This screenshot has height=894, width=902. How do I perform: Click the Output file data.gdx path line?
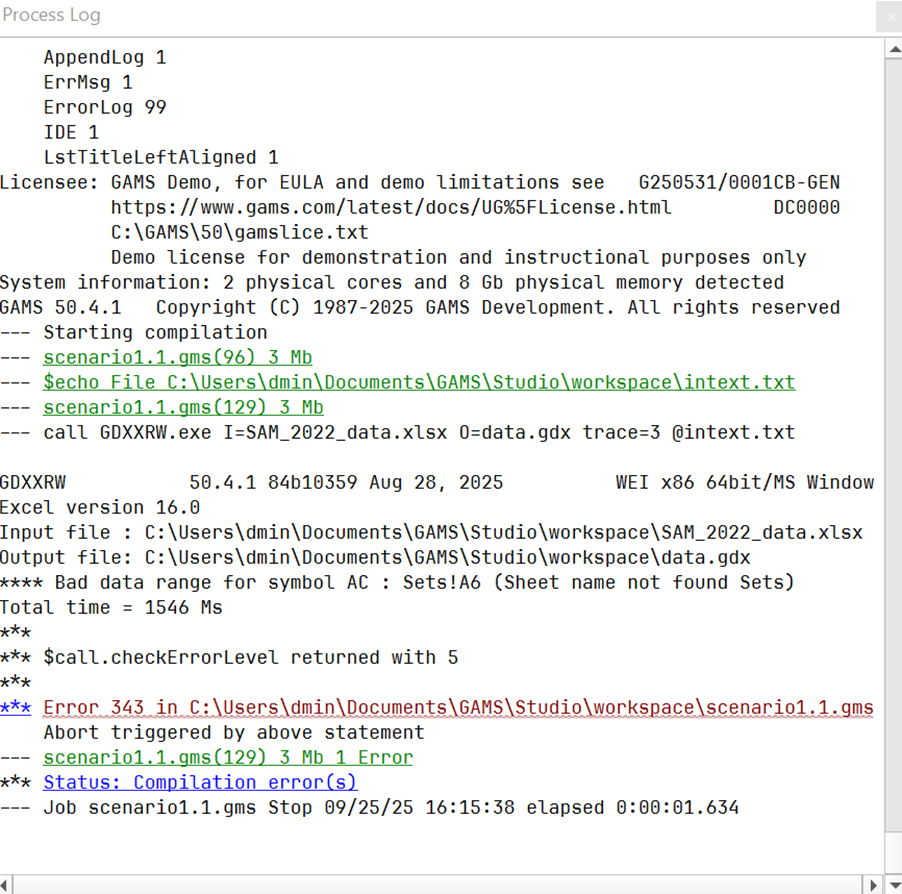375,558
